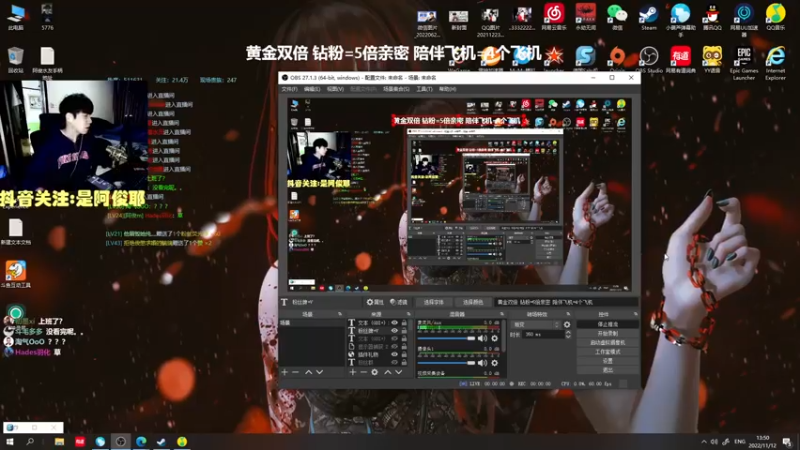Toggle lock on 插件礼物 source
The image size is (800, 450).
tap(404, 354)
